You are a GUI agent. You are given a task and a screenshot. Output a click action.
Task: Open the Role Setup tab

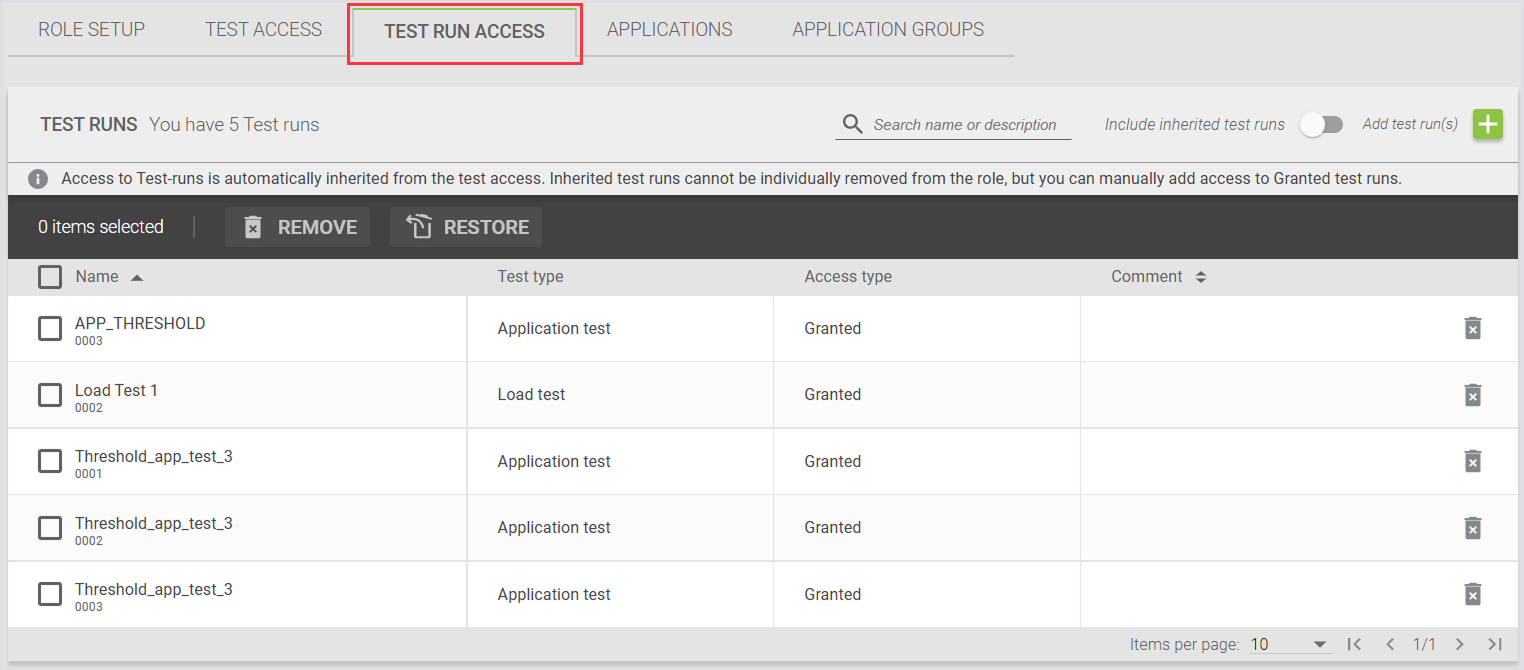pos(91,30)
